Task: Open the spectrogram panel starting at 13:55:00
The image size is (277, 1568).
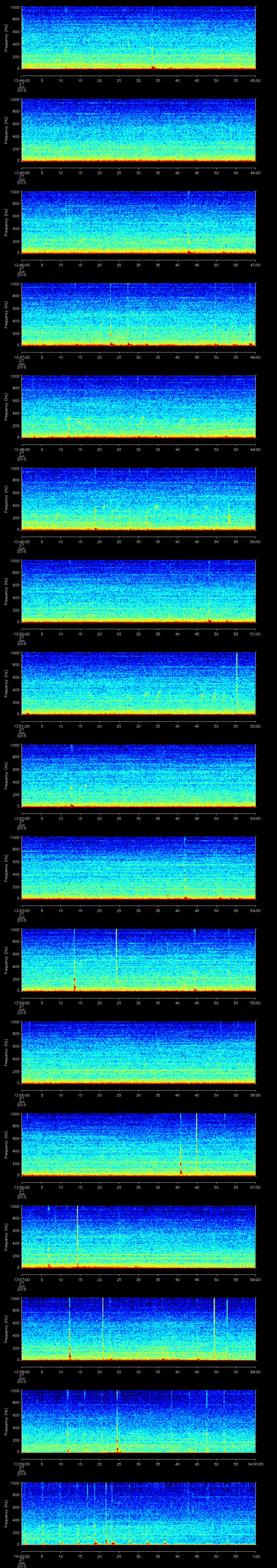Action: 138,1052
